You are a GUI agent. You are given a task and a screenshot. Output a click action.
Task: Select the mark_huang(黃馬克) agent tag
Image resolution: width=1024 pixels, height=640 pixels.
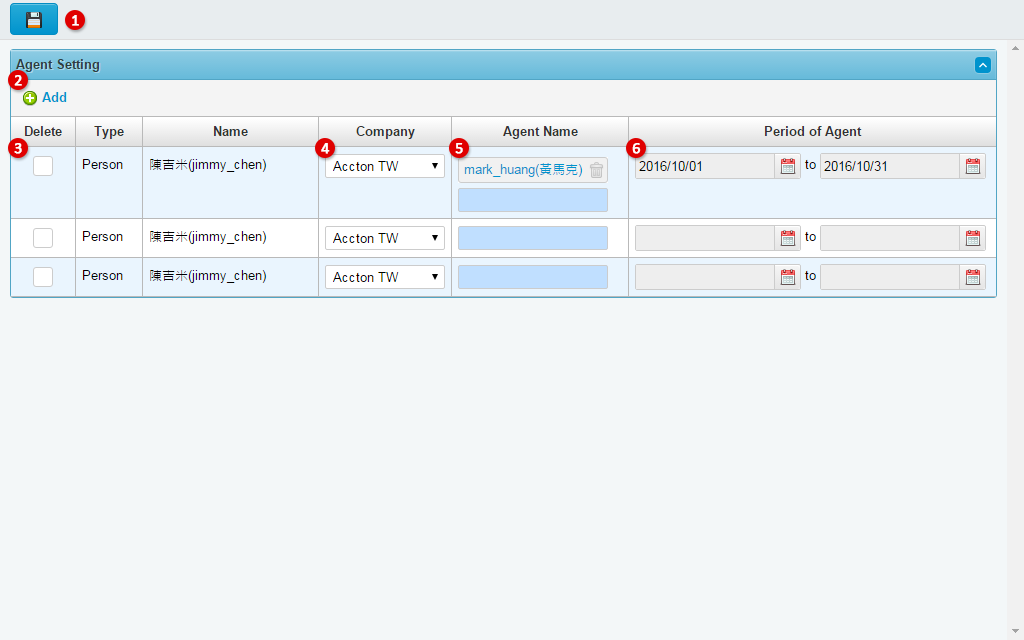(522, 169)
